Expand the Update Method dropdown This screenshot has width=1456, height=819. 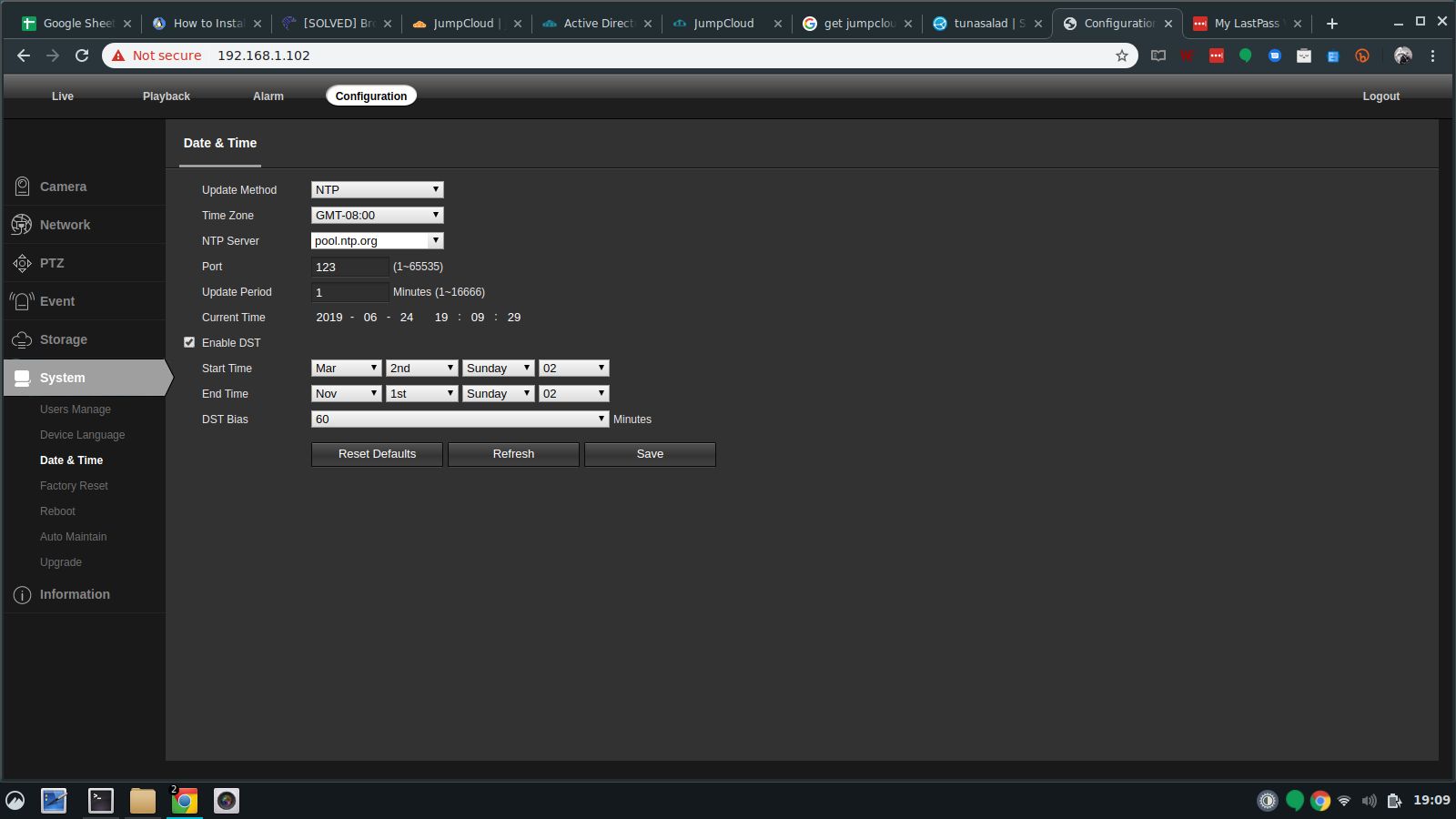[x=377, y=190]
